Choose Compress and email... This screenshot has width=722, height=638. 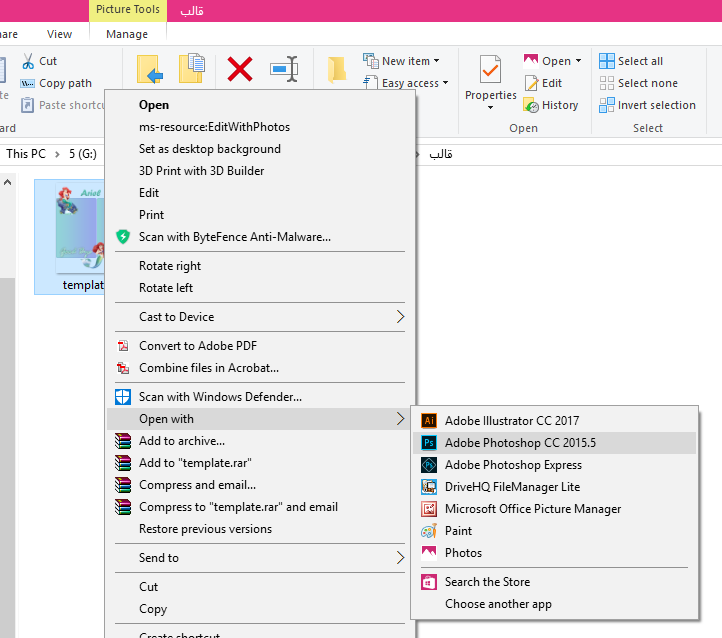260,485
